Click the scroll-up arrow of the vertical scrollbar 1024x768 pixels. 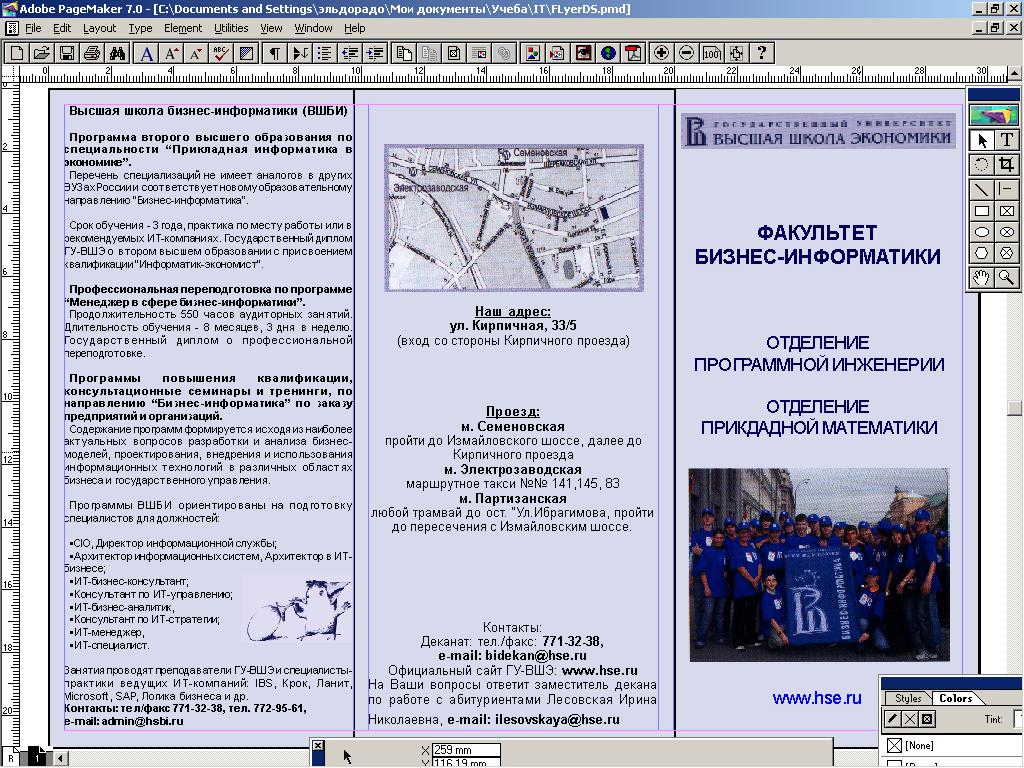tap(1014, 73)
